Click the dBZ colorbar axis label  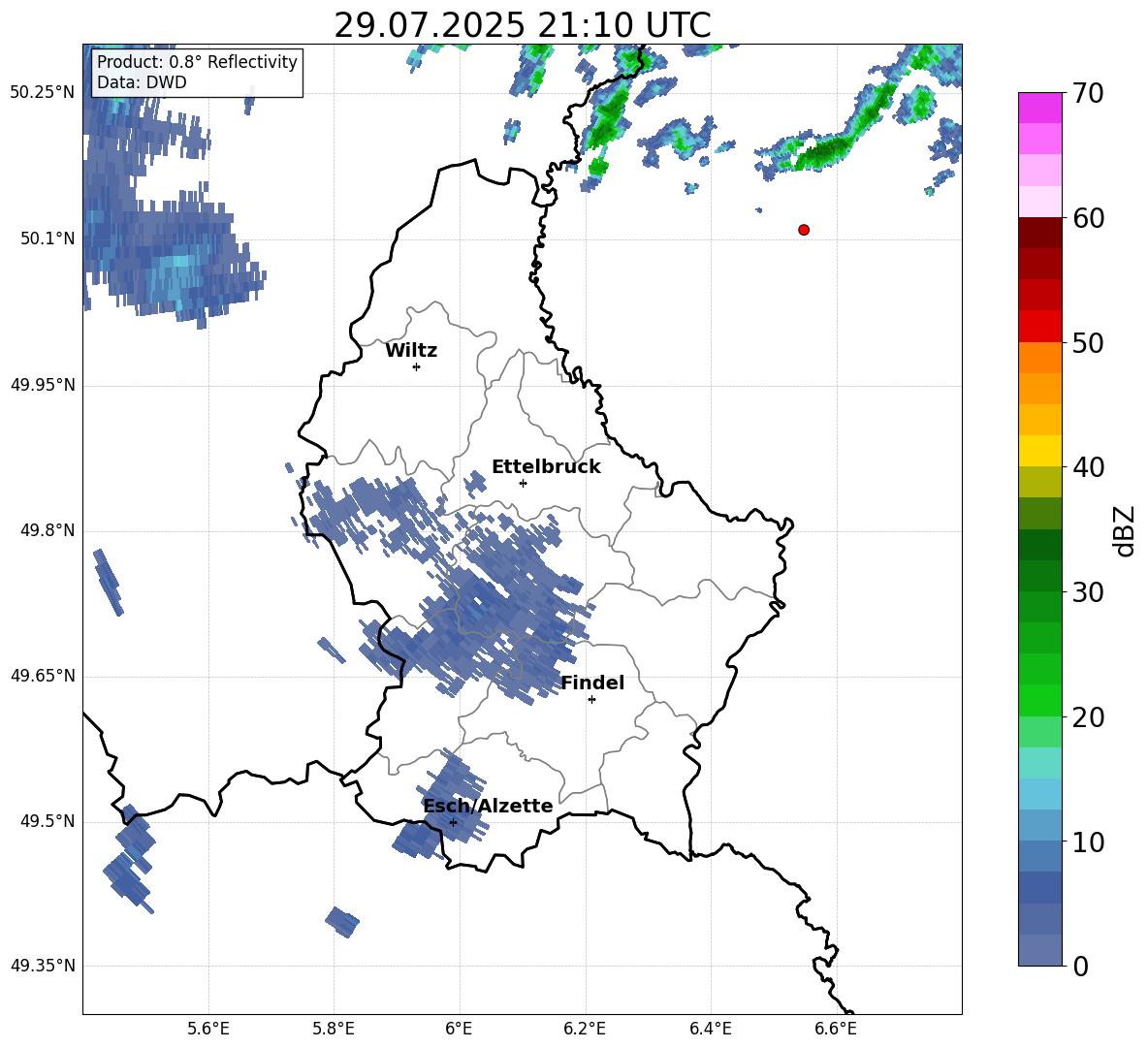coord(1124,530)
